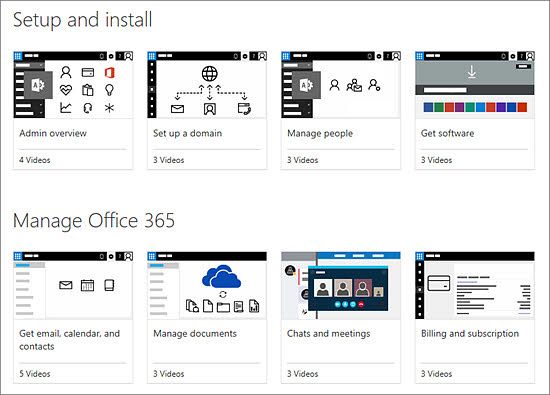This screenshot has height=395, width=550.
Task: Click the chart icon in Admin overview
Action: [66, 108]
